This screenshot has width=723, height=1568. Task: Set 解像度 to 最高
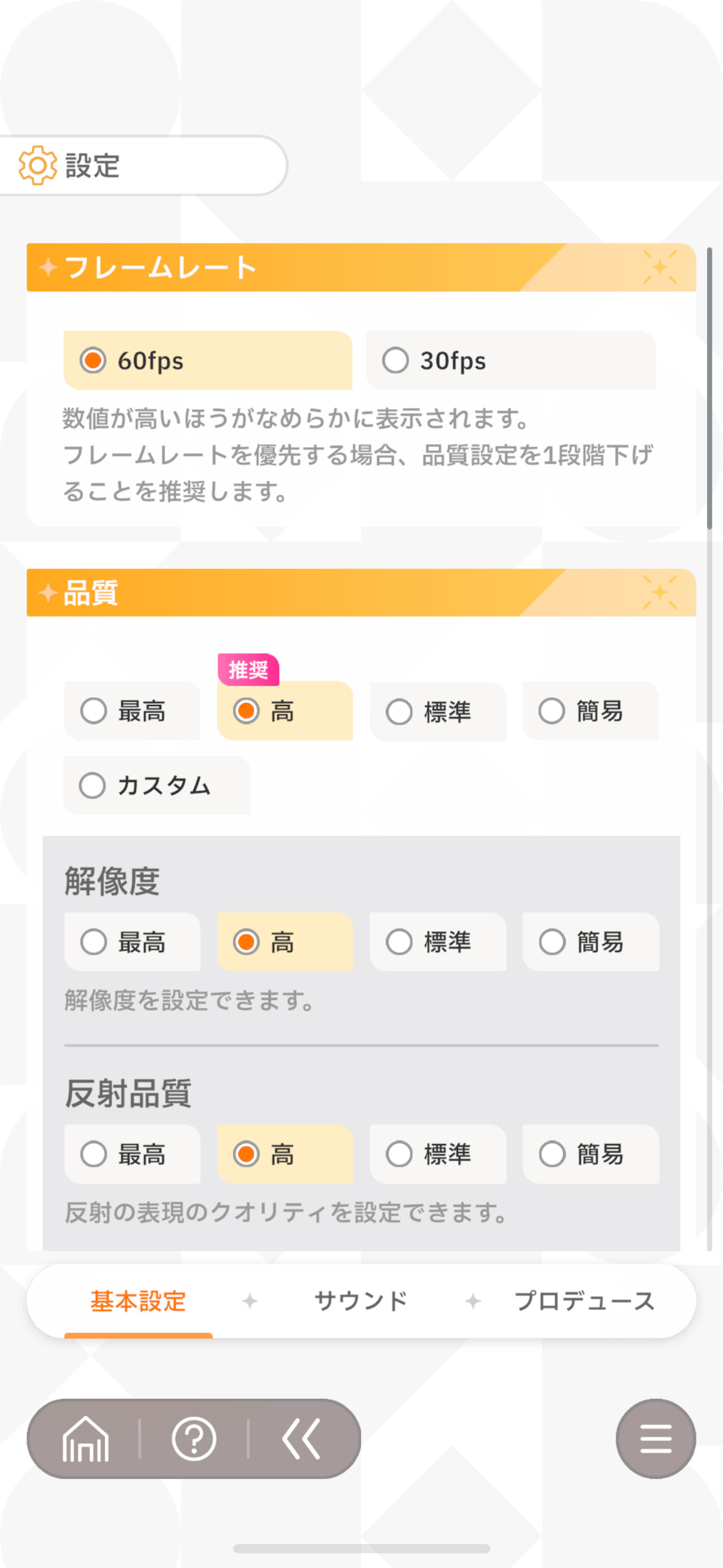pos(132,942)
